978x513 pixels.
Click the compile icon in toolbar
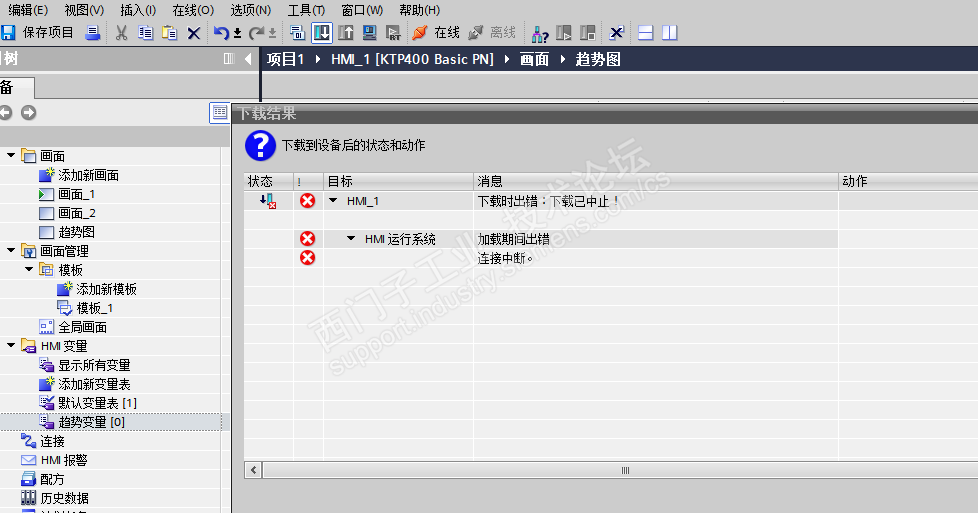tap(298, 32)
